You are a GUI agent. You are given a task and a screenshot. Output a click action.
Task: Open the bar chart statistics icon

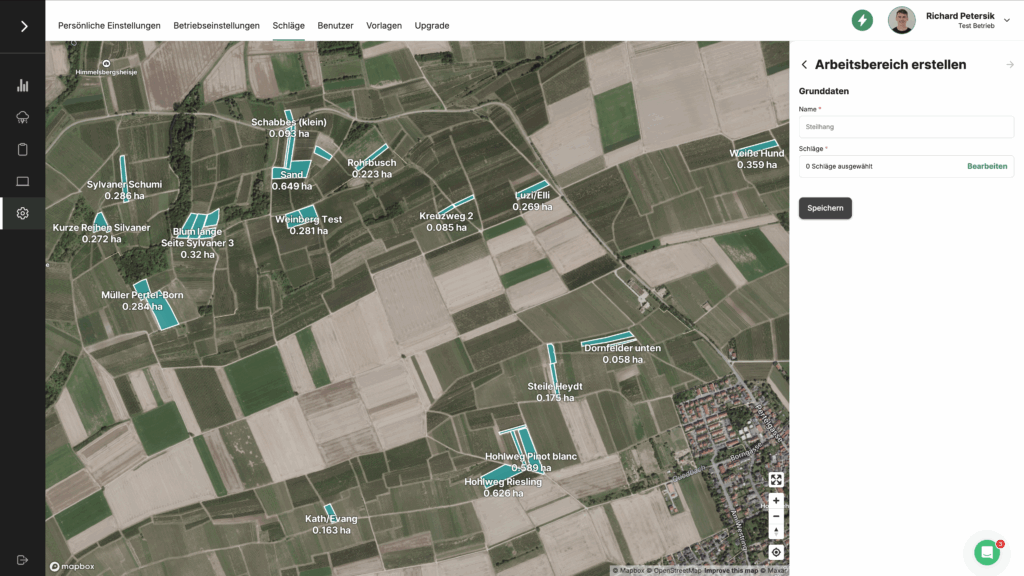23,85
